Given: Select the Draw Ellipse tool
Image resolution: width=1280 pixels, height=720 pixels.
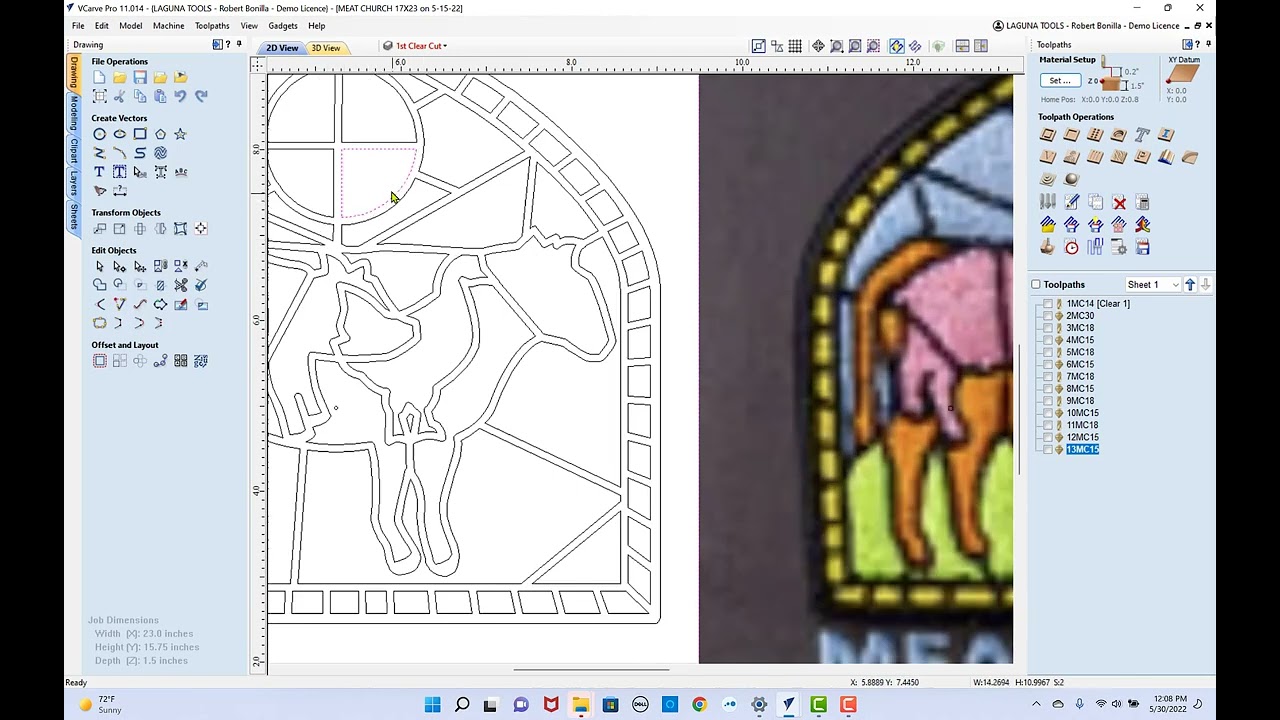Looking at the screenshot, I should point(119,134).
